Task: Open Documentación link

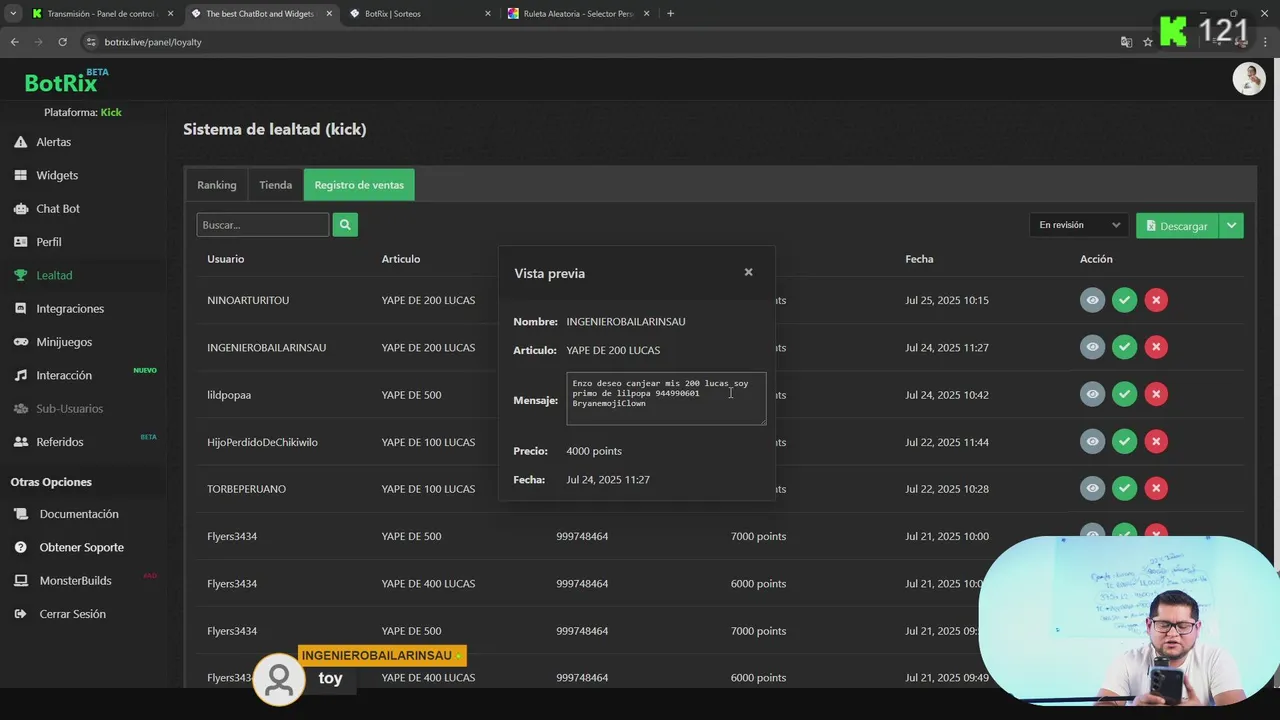Action: tap(79, 514)
